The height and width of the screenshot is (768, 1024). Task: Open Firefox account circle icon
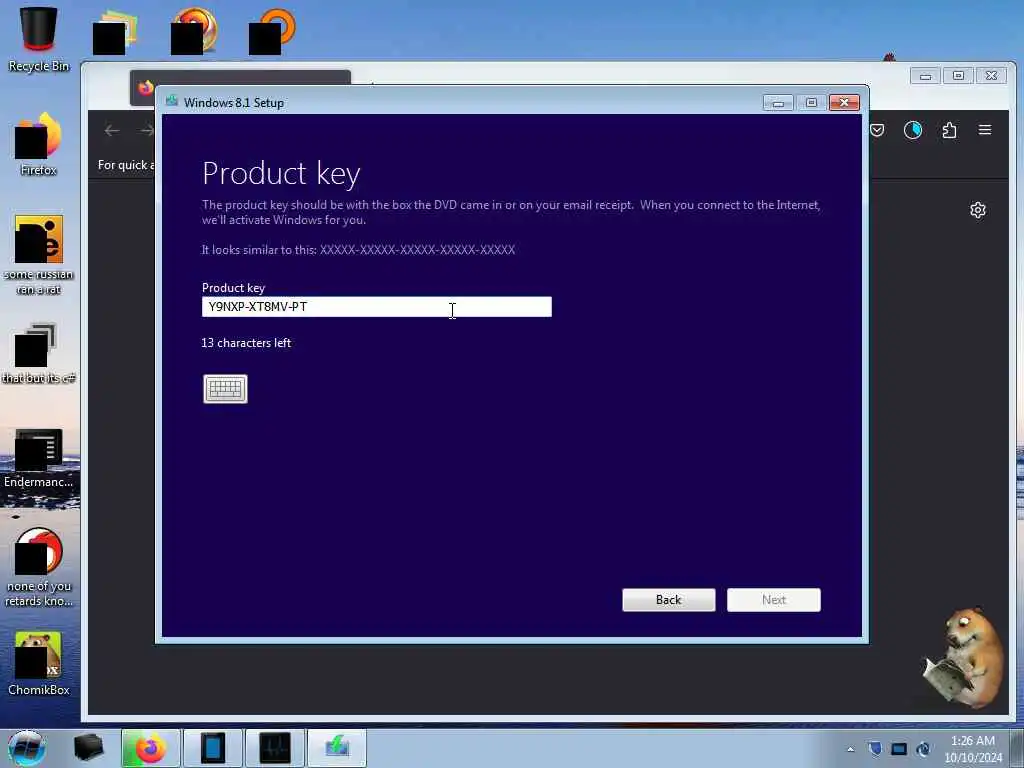click(913, 130)
